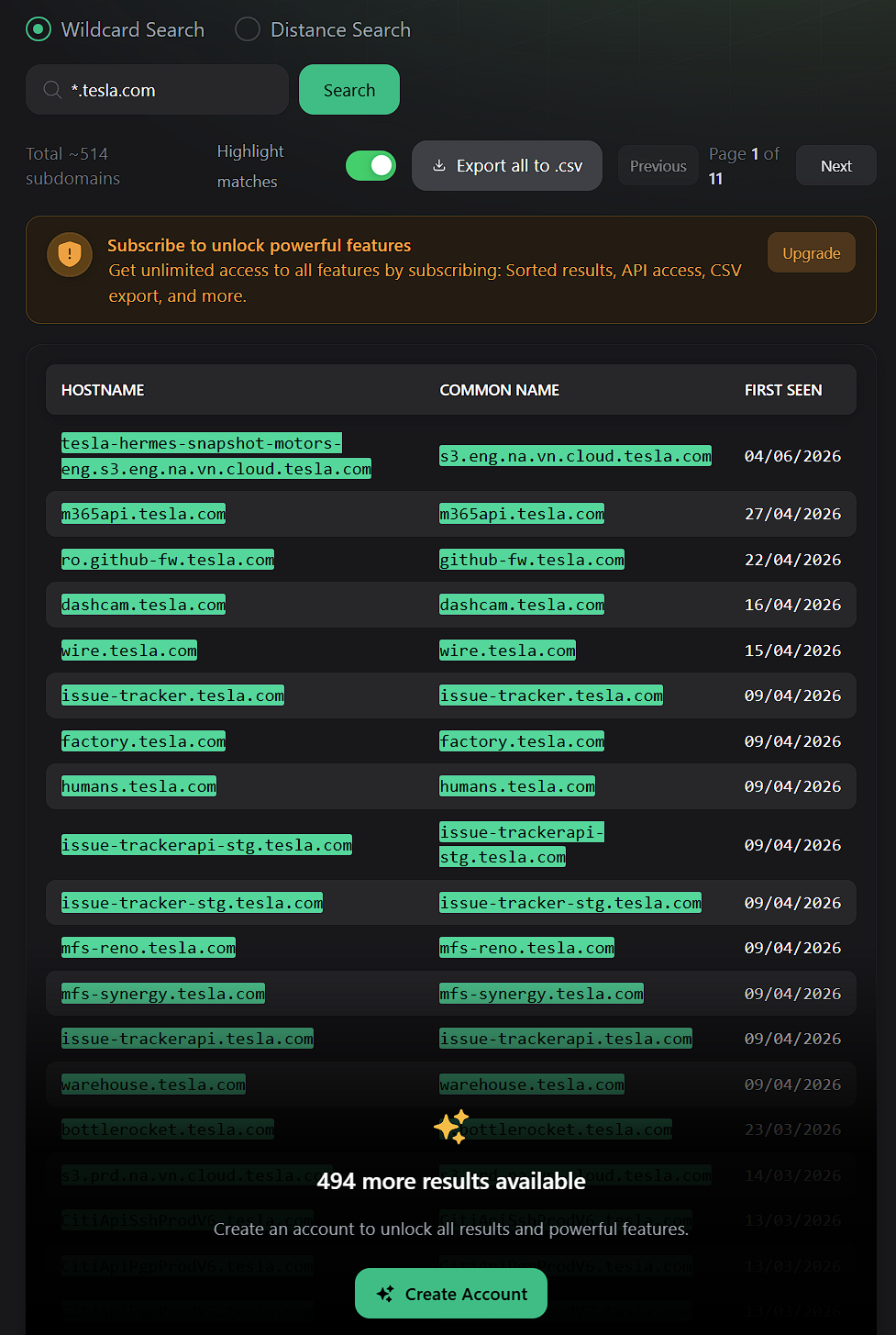The image size is (896, 1335).
Task: Click hostname issue-tracker-stg.tesla.com
Action: point(192,903)
